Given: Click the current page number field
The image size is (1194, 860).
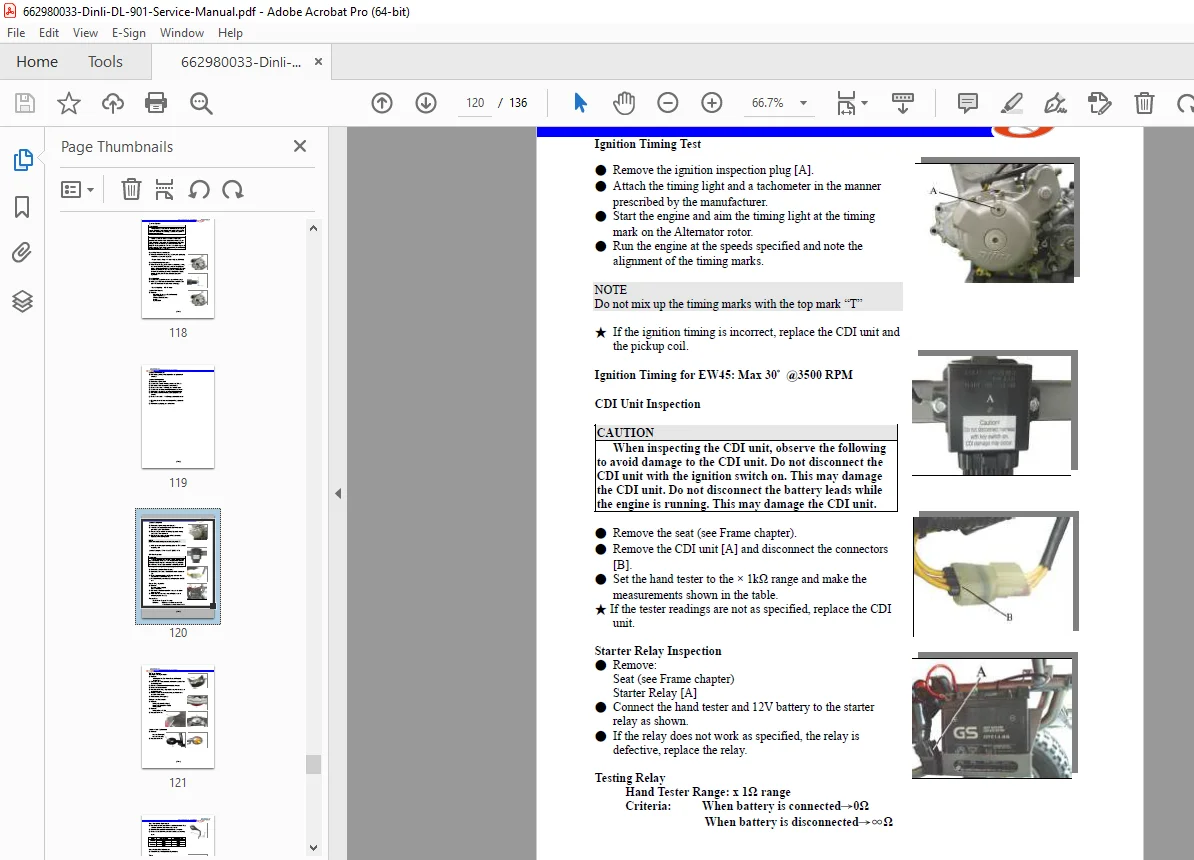Looking at the screenshot, I should [x=475, y=103].
